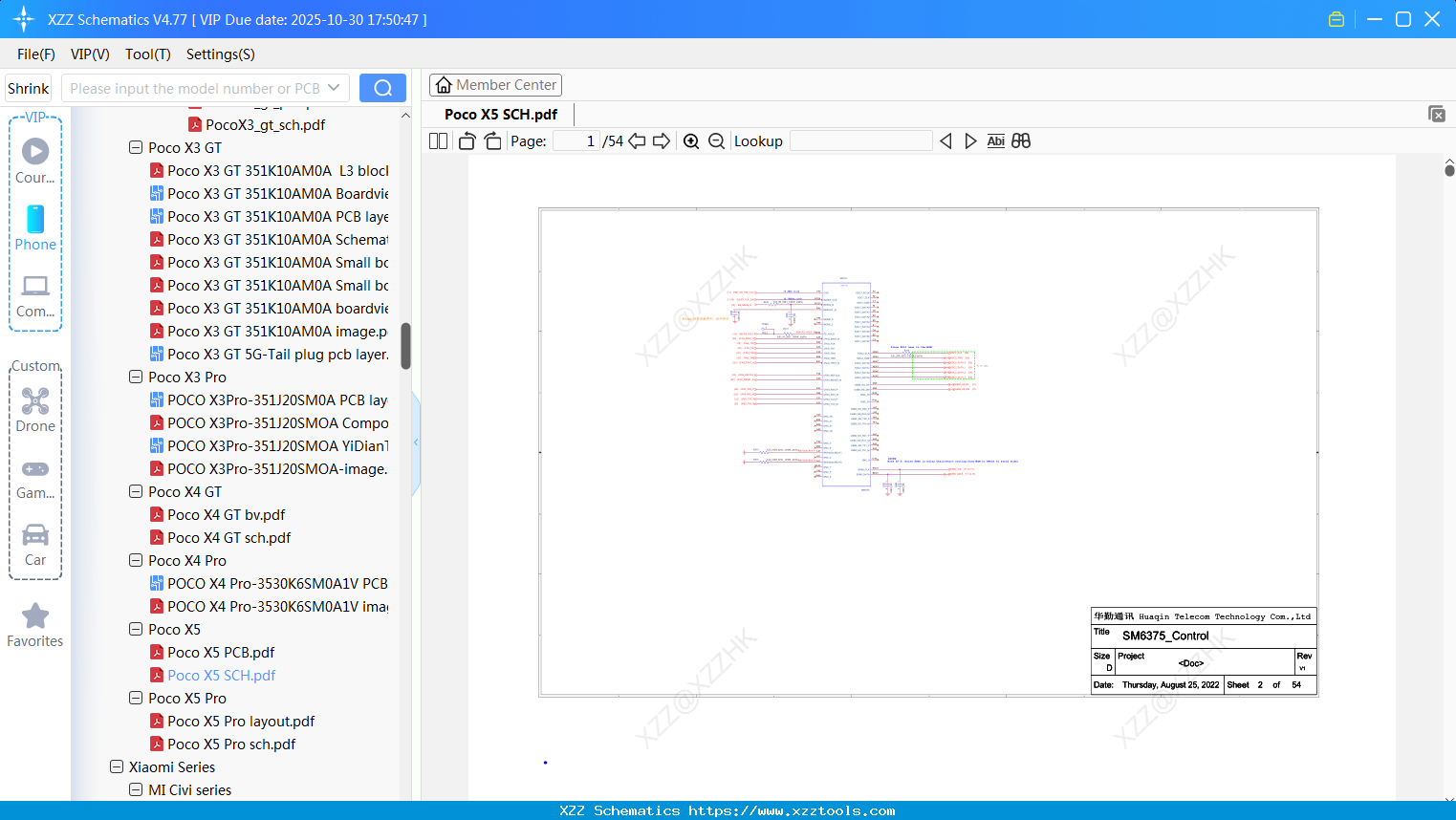This screenshot has height=820, width=1456.
Task: Click the Lookup text field
Action: [x=861, y=141]
